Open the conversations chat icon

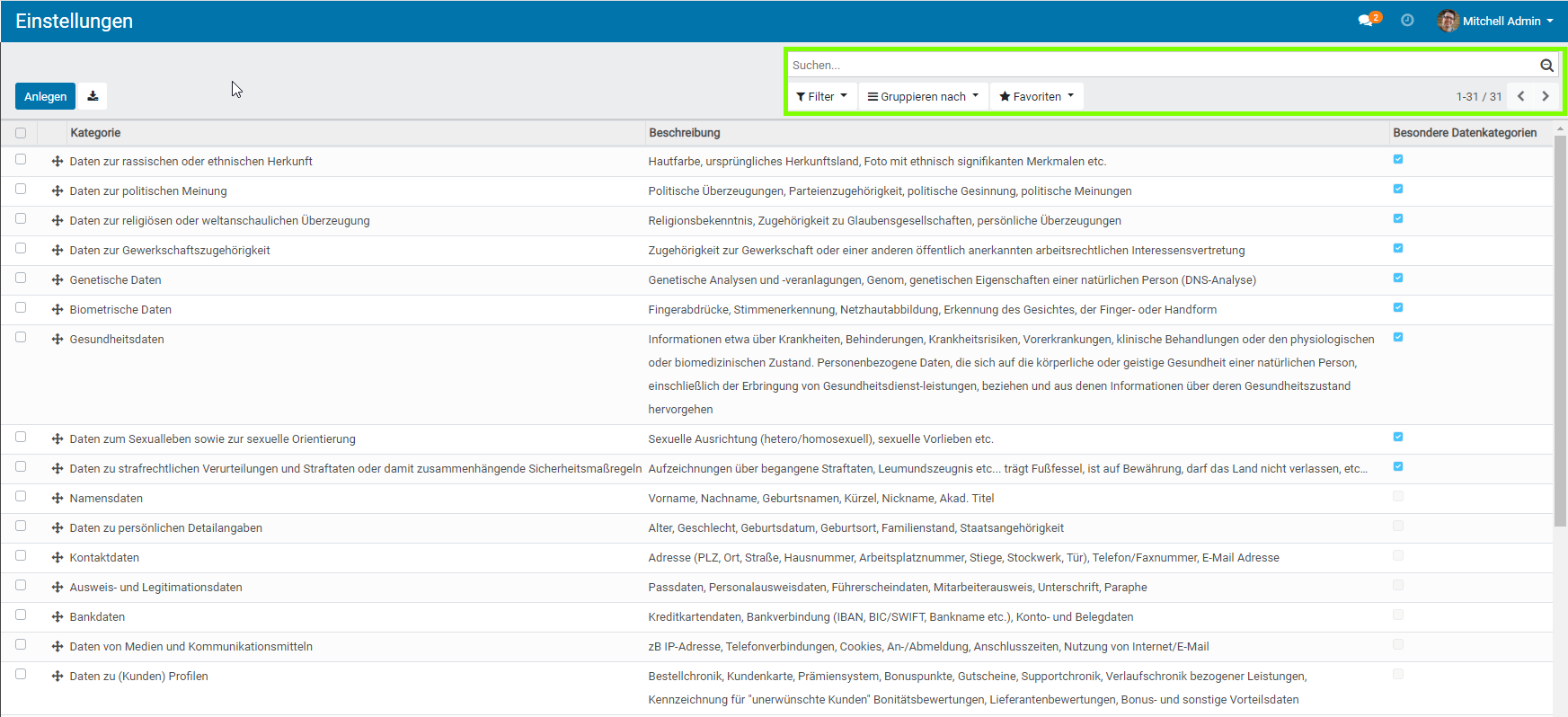tap(1367, 21)
